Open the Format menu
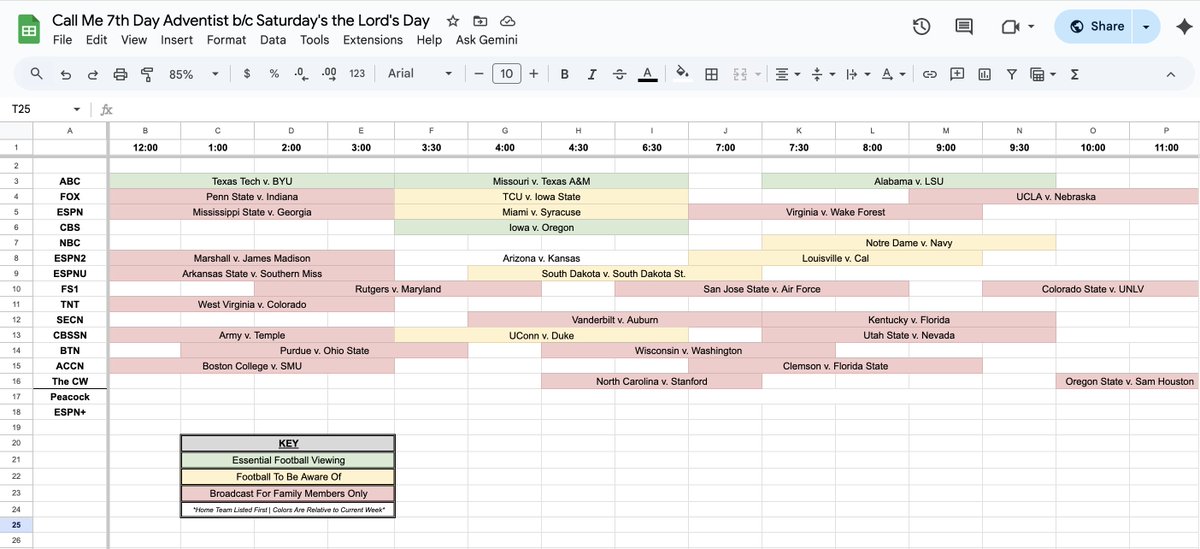1200x549 pixels. 226,40
